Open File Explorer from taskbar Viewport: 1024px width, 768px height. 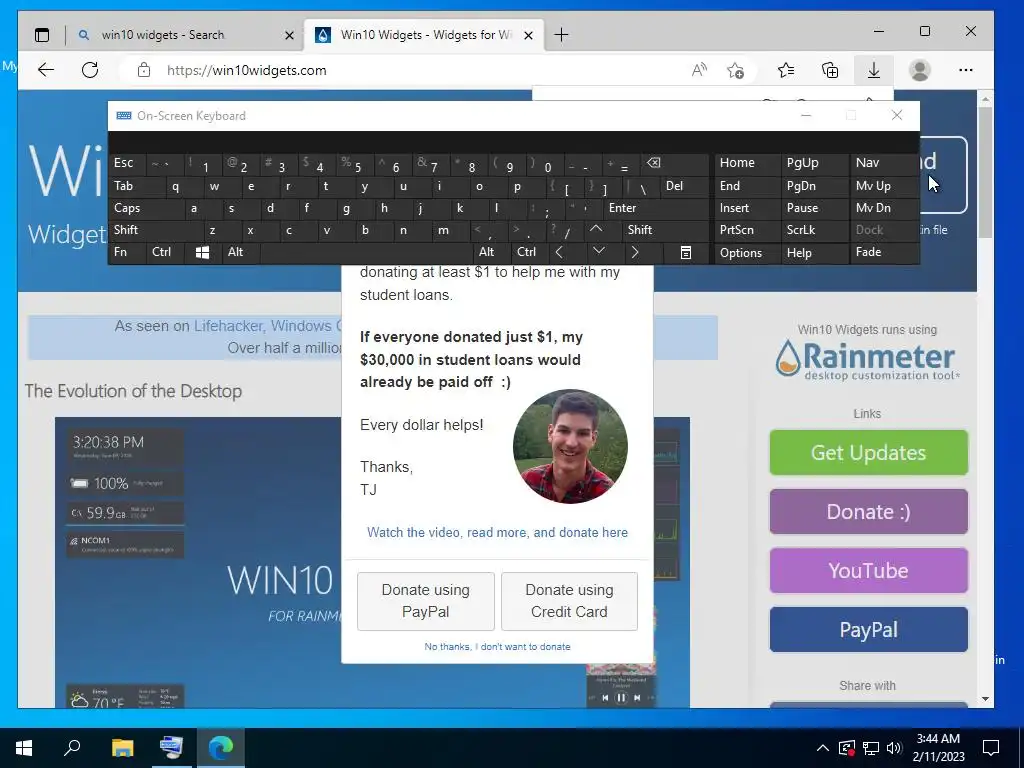click(x=122, y=748)
